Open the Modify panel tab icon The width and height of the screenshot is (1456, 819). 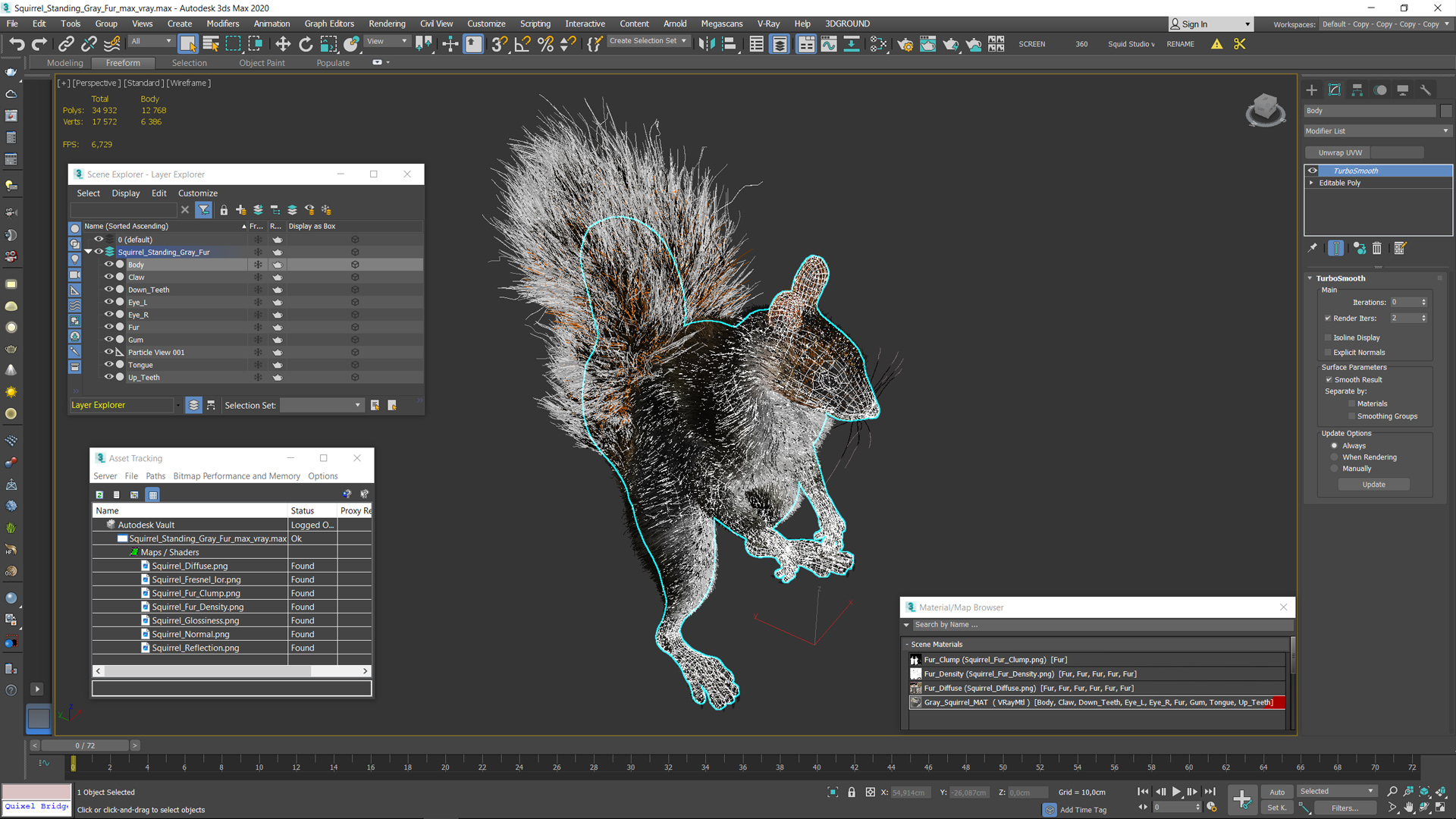tap(1335, 89)
